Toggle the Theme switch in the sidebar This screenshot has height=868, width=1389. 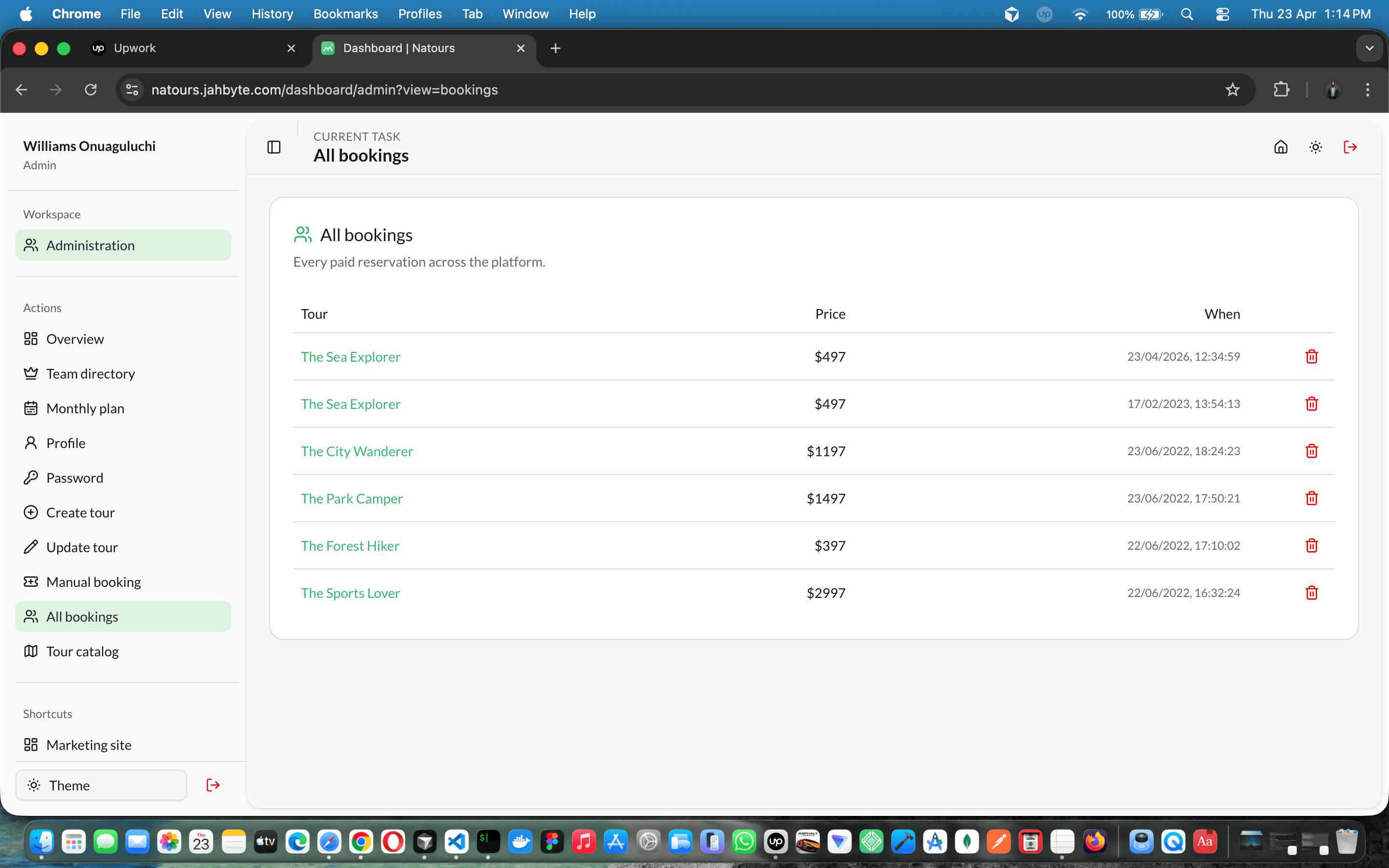coord(101,785)
